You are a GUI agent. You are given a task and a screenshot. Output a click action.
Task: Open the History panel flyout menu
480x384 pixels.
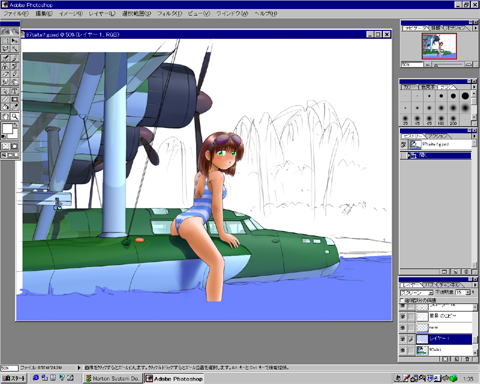pos(474,136)
